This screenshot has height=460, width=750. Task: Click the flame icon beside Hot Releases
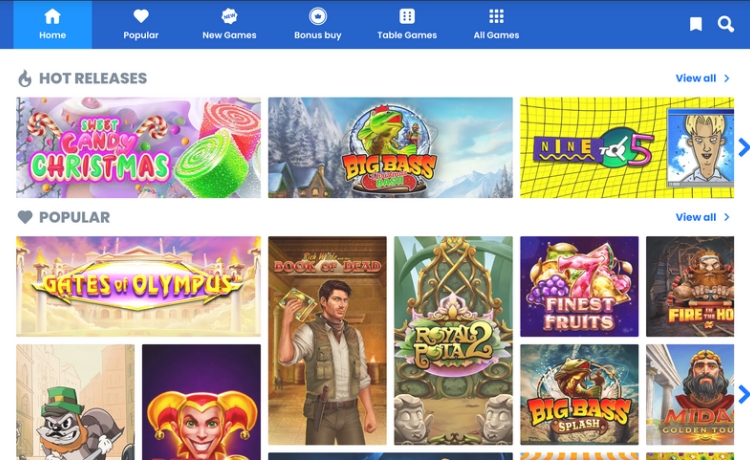25,78
